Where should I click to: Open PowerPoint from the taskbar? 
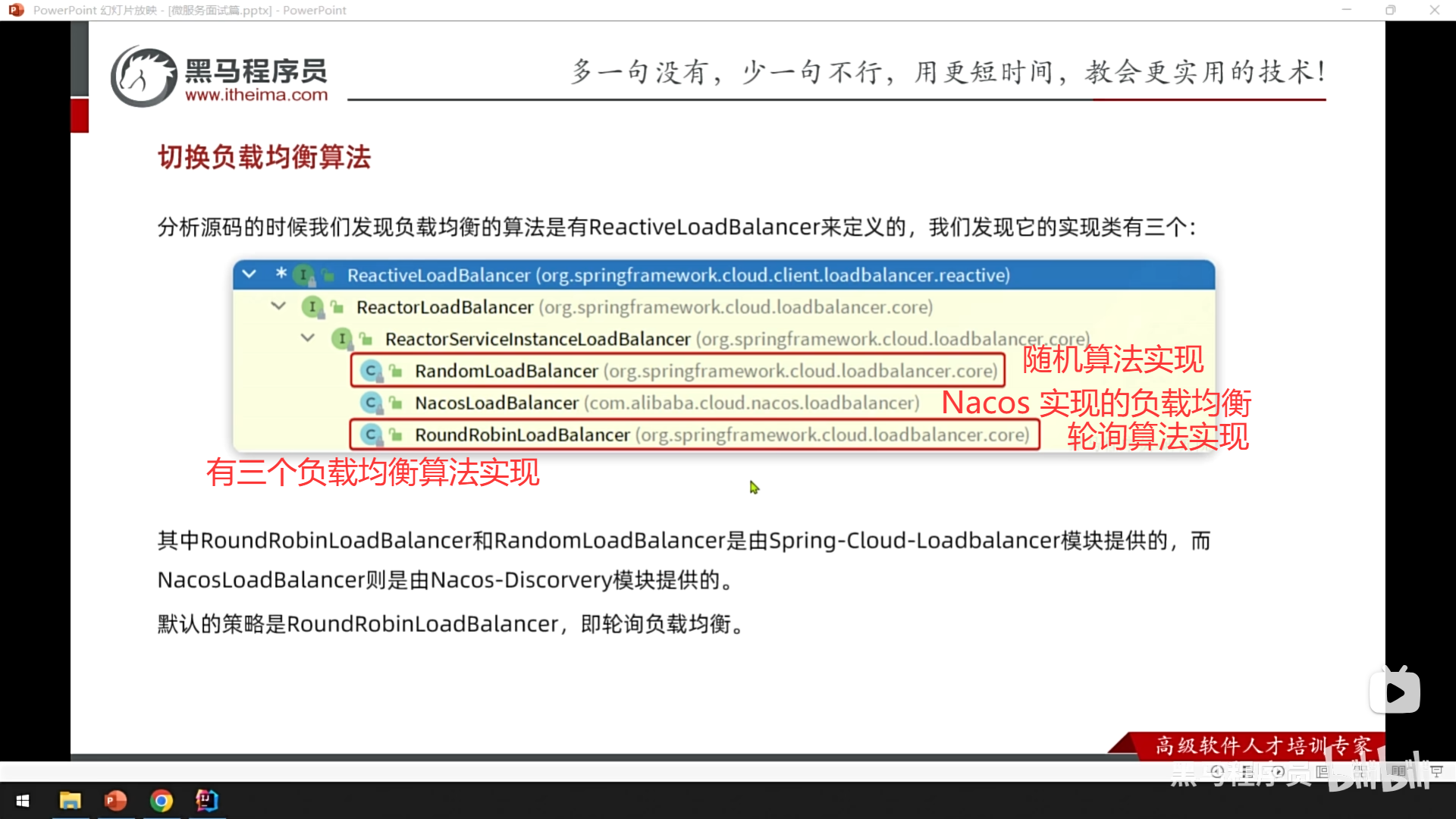point(115,801)
